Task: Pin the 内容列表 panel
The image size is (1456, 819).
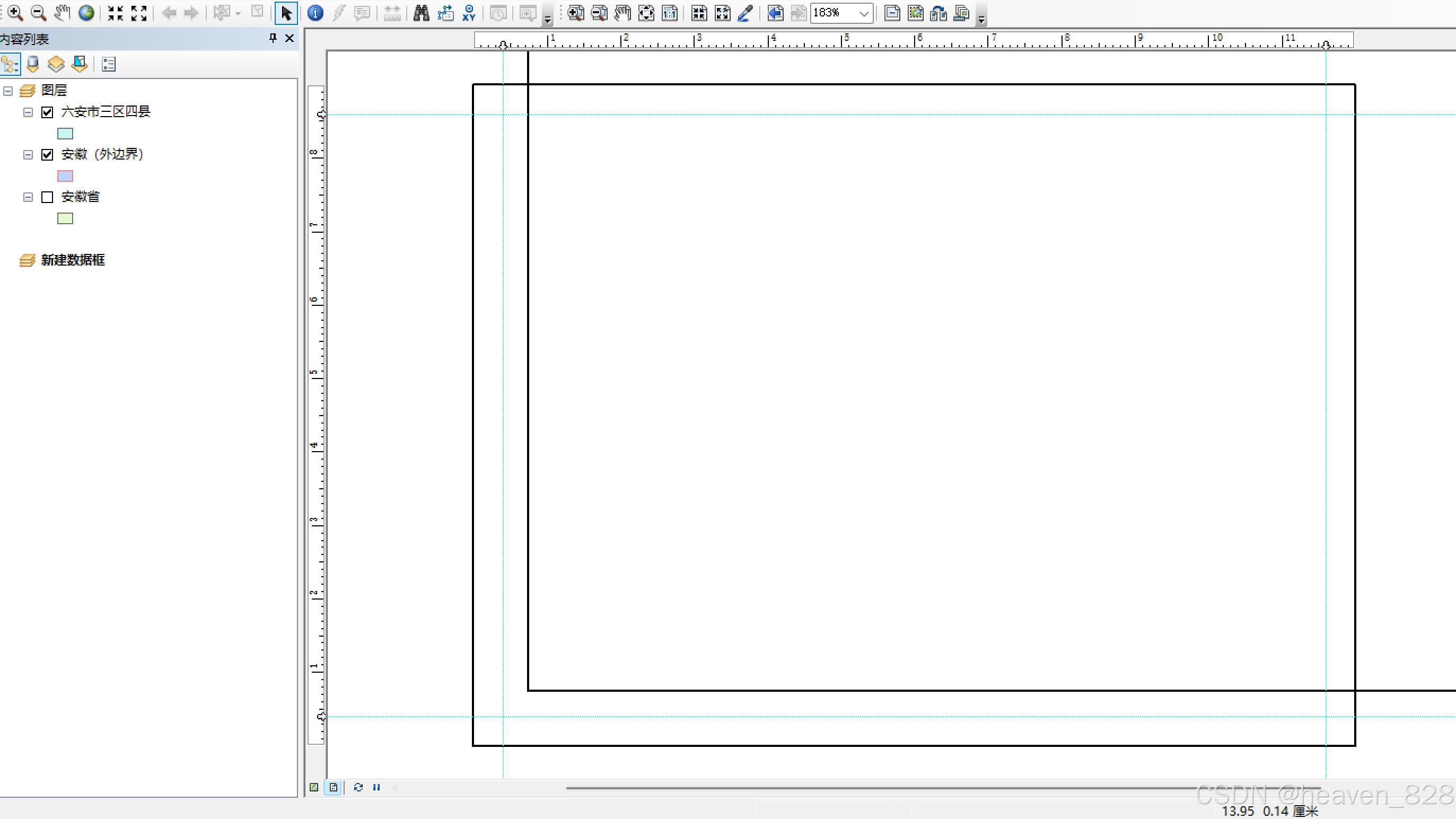Action: coord(273,38)
